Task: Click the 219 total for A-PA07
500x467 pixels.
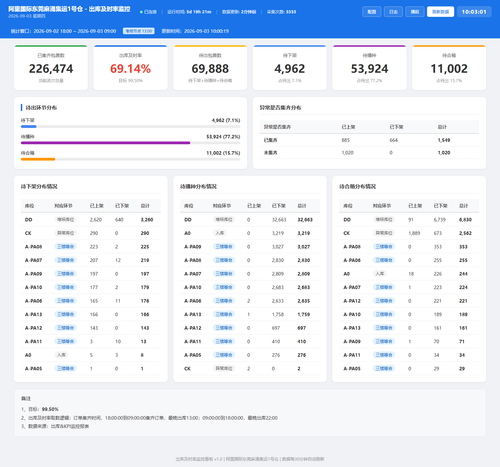Action: (145, 260)
